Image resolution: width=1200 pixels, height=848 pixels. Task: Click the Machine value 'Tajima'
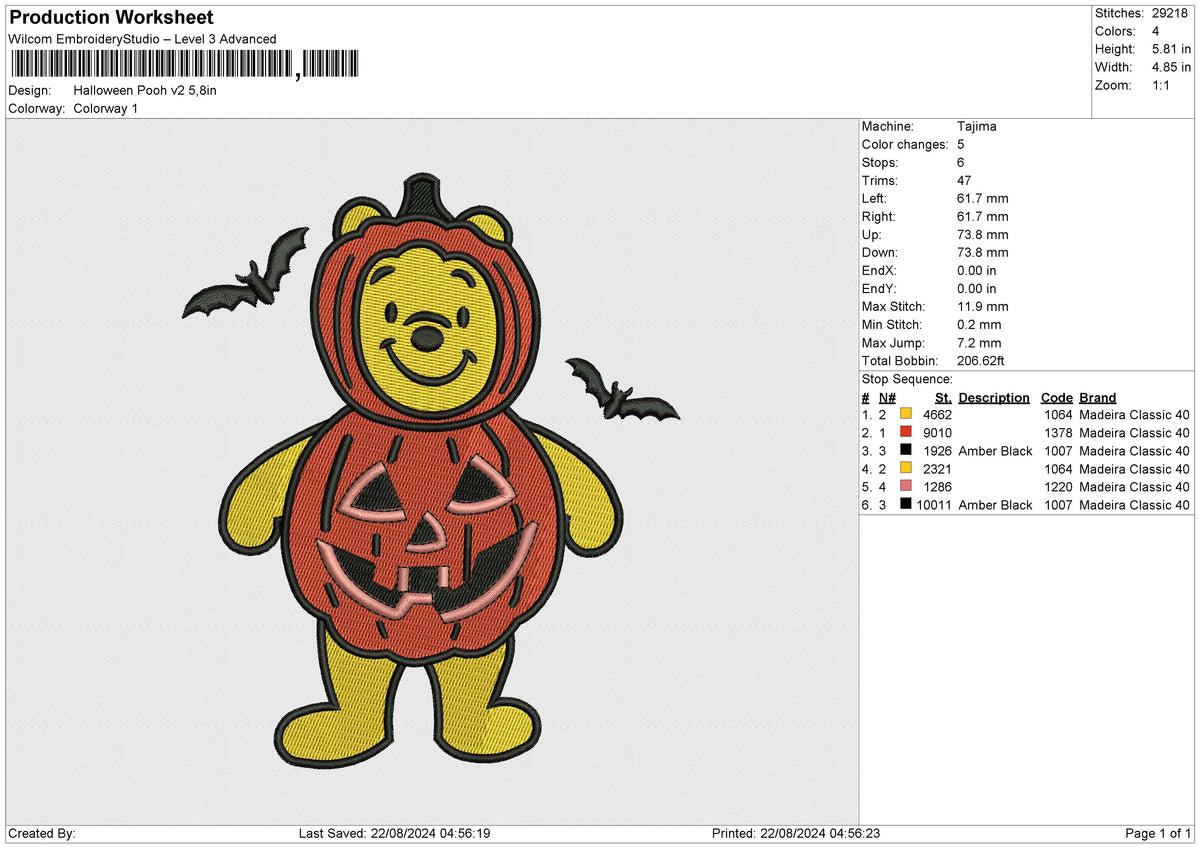[977, 126]
